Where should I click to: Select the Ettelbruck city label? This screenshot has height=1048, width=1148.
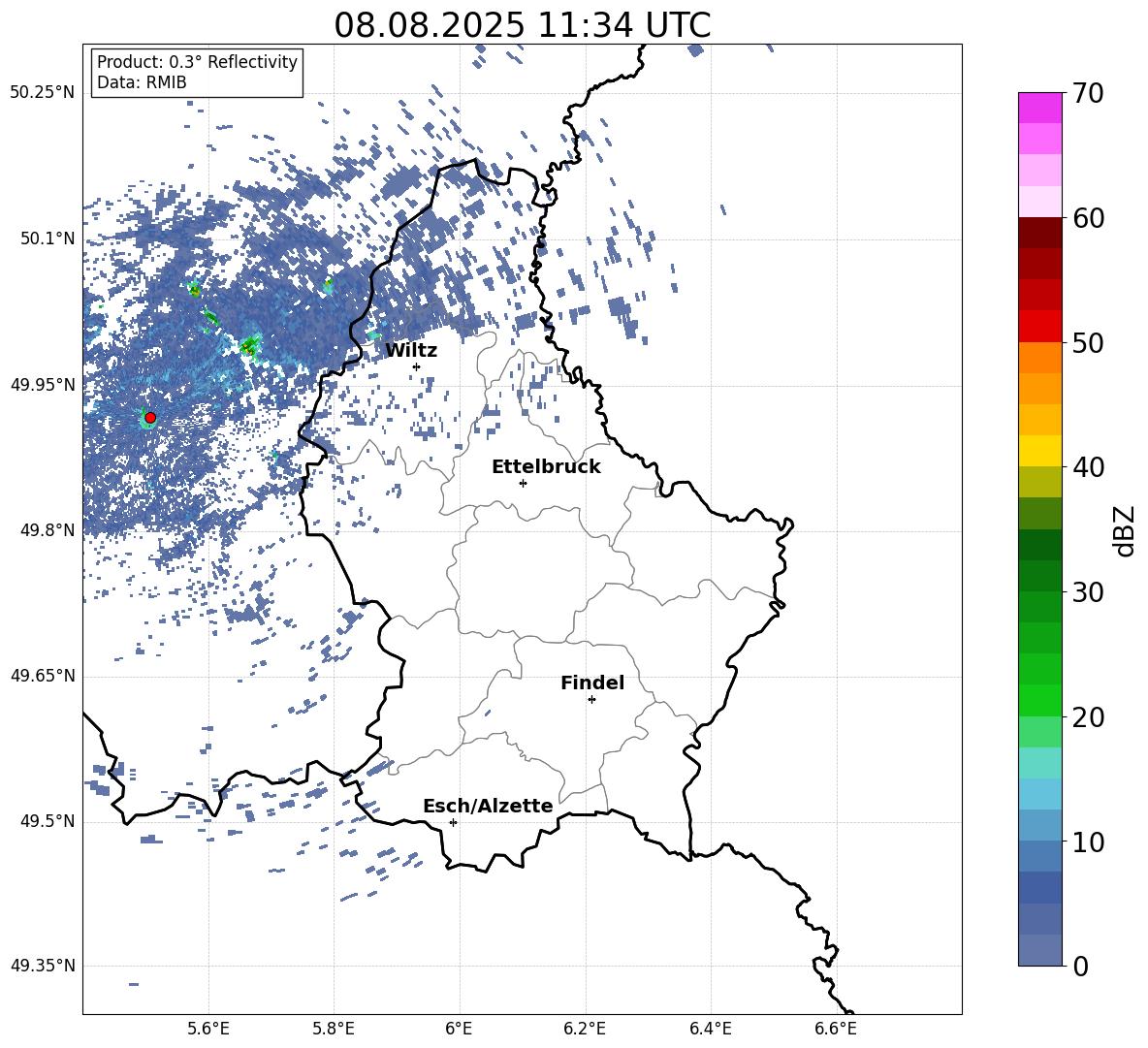546,467
